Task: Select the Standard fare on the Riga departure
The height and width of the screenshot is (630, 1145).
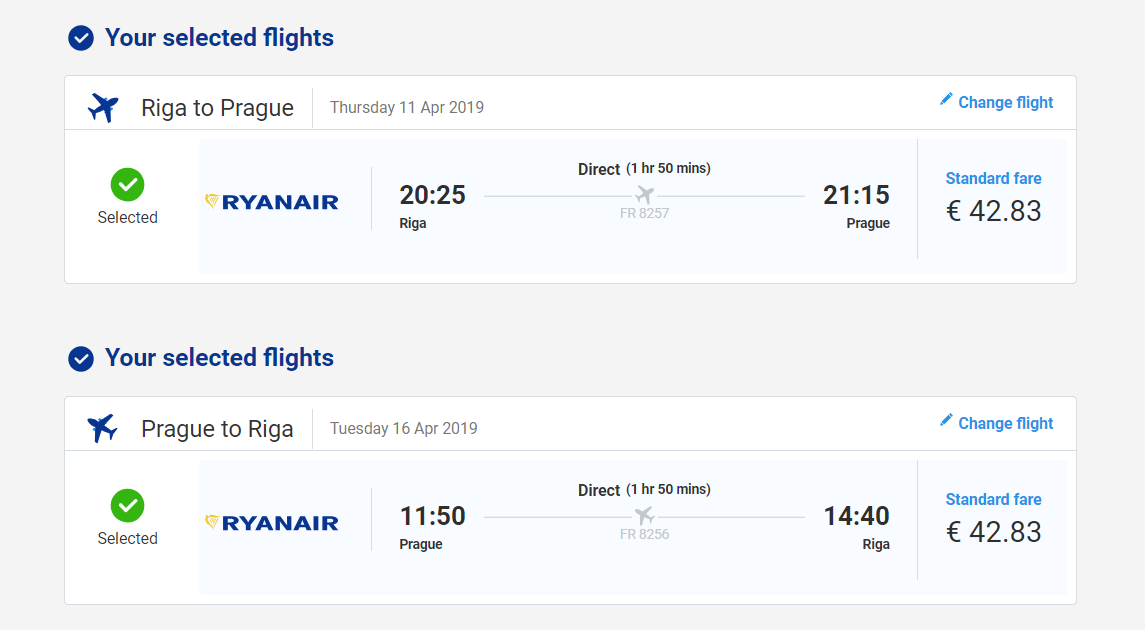Action: 993,179
